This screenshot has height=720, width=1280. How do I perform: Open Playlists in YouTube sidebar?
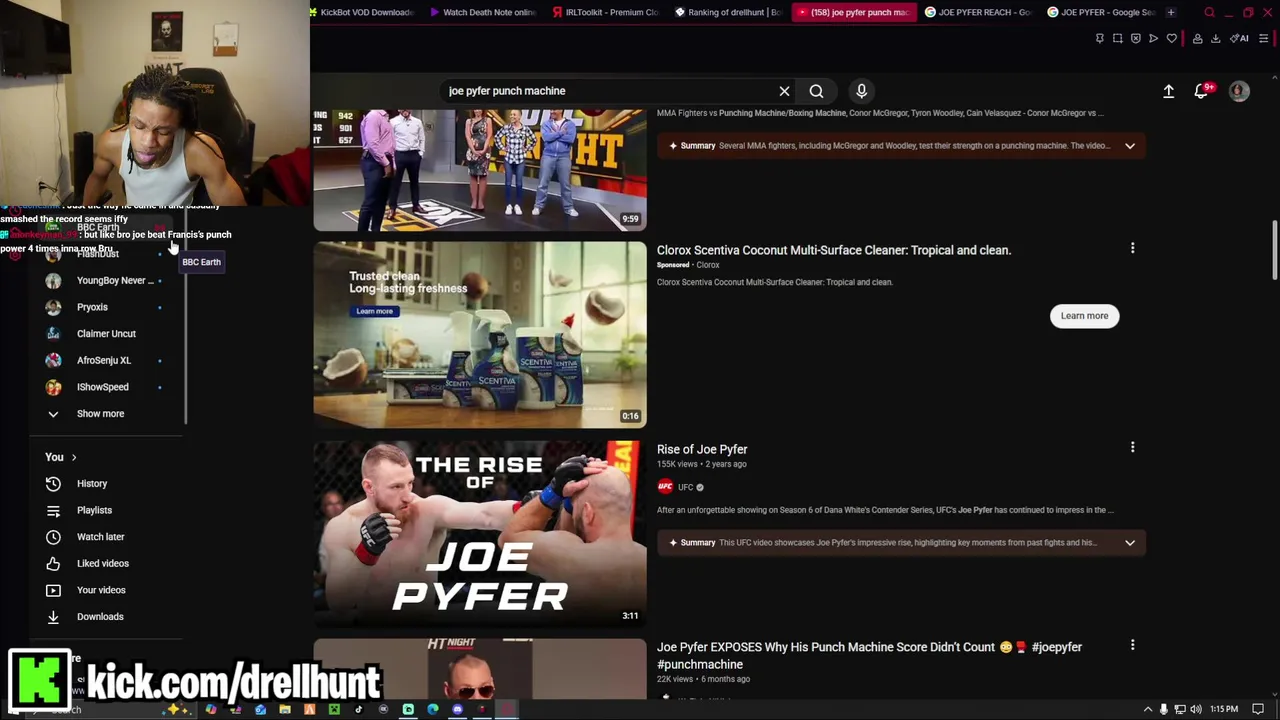tap(94, 510)
